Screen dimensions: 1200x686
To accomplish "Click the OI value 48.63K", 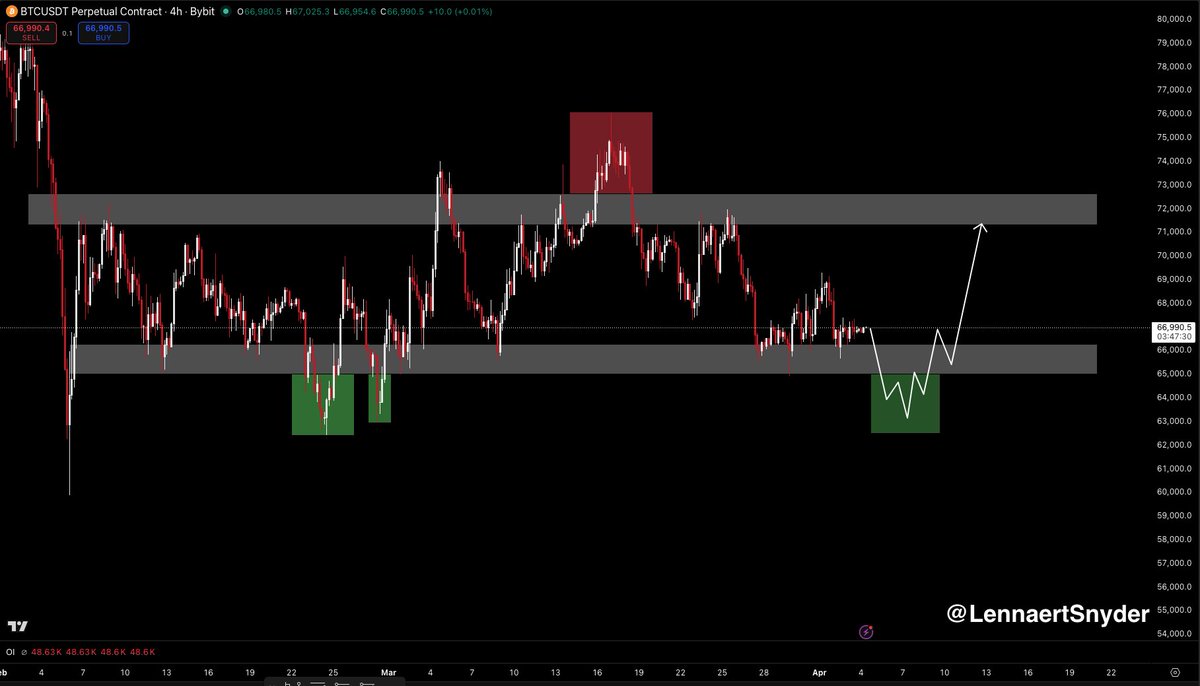I will pos(46,651).
